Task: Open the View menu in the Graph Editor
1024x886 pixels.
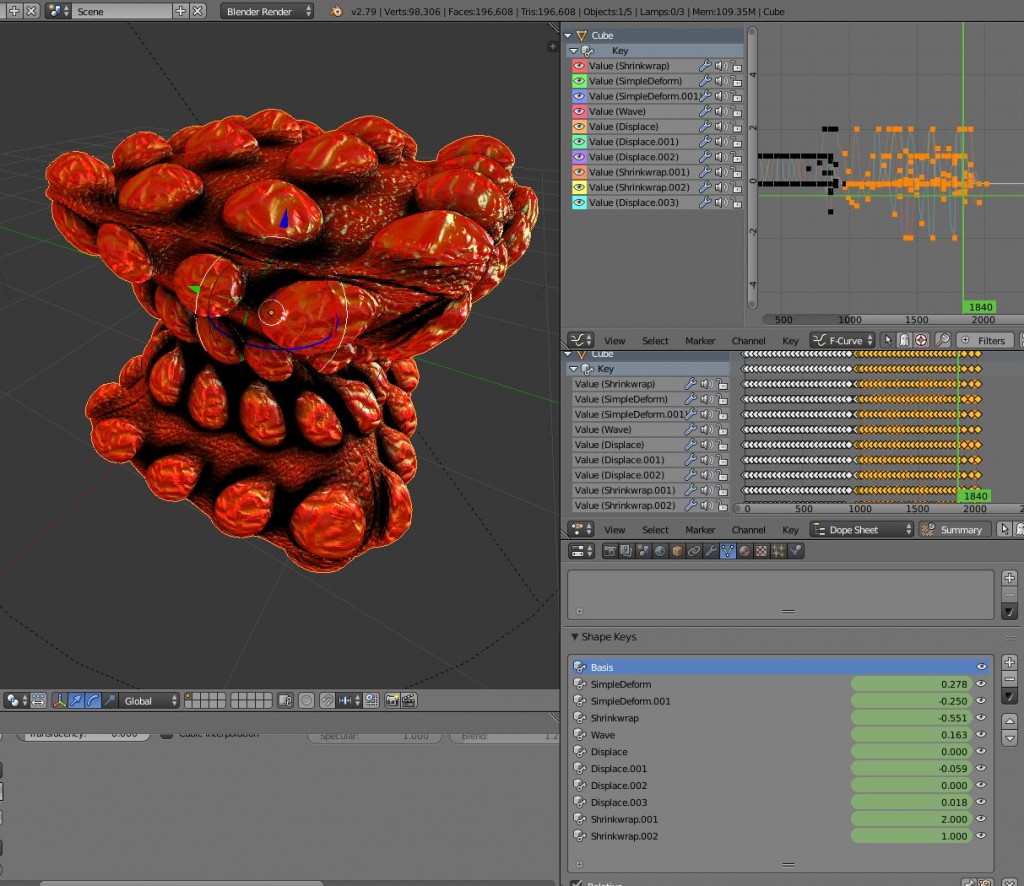Action: pyautogui.click(x=615, y=341)
